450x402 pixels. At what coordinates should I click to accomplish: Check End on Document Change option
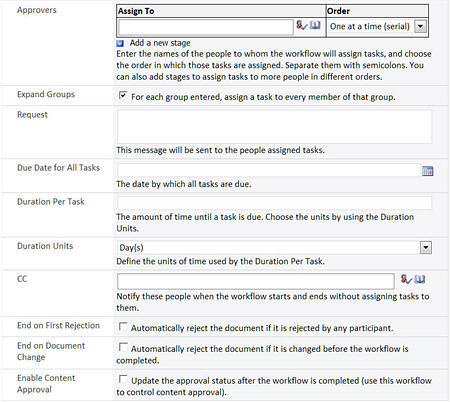click(123, 347)
